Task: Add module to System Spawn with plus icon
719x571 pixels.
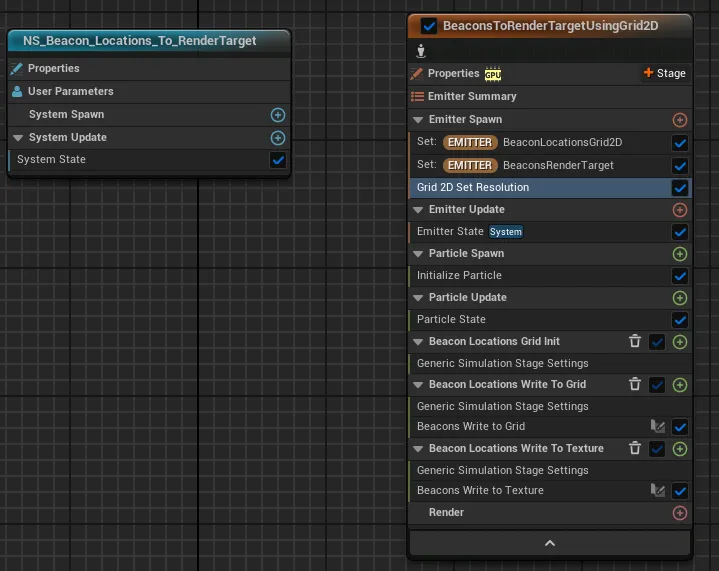Action: 277,115
